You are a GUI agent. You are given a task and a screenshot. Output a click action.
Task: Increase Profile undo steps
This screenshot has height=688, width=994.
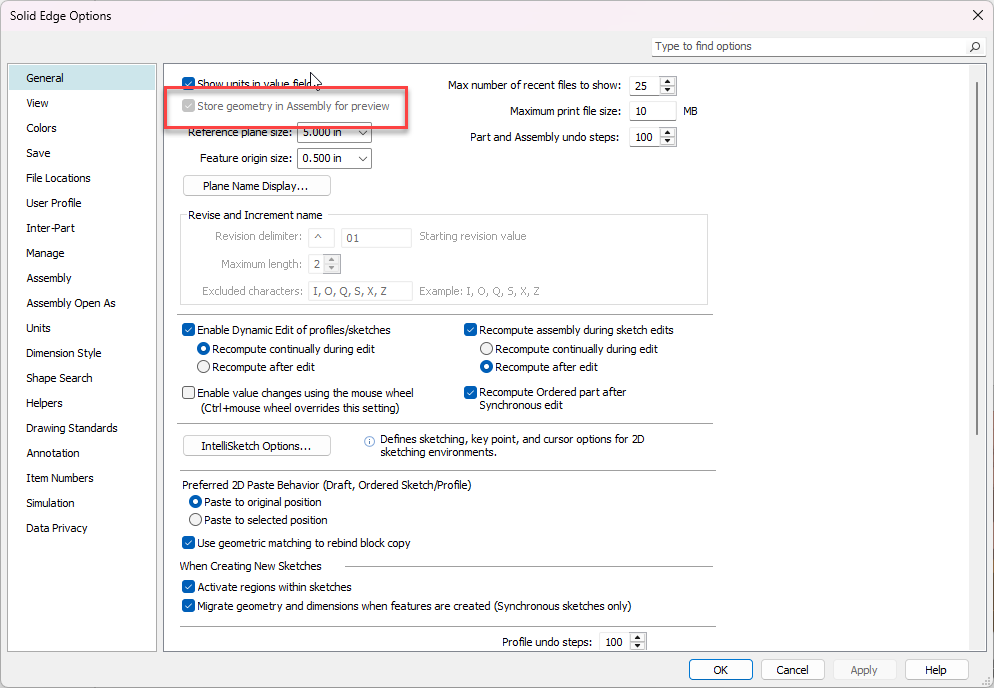click(638, 637)
